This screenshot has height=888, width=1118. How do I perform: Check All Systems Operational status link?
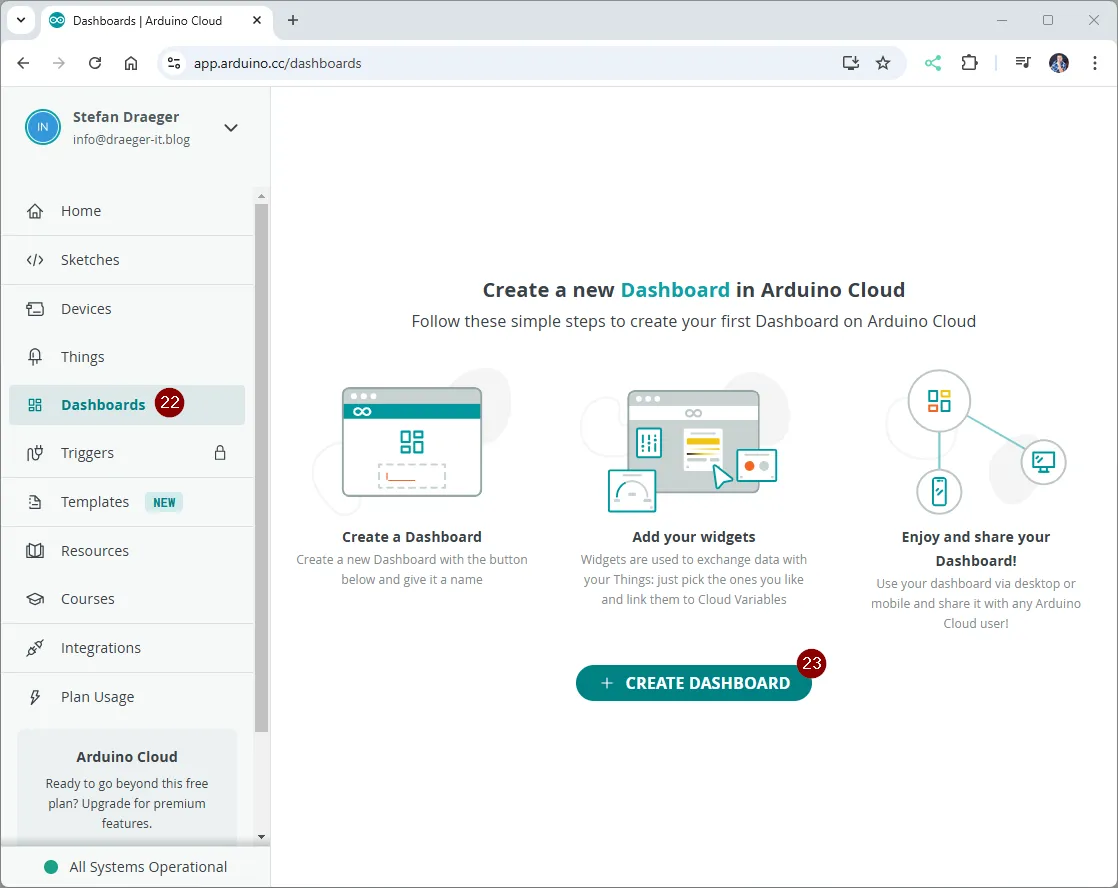(148, 867)
